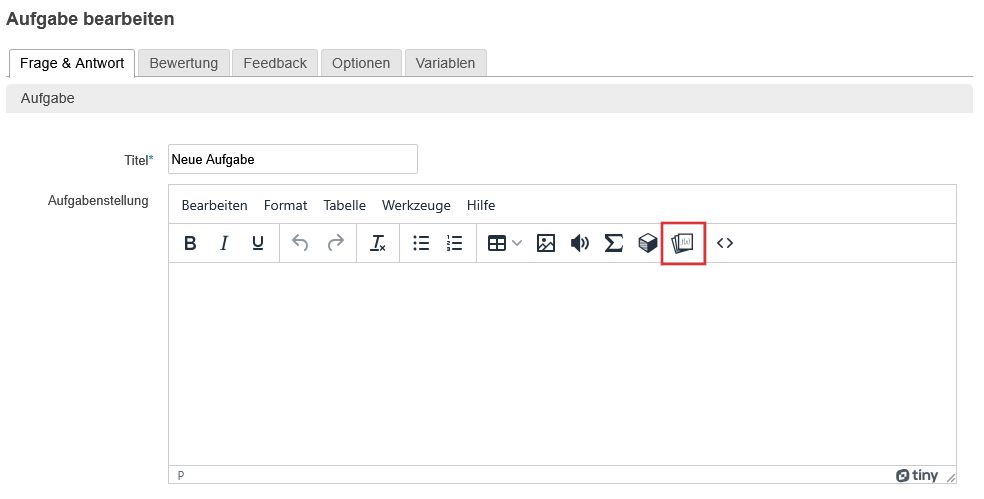
Task: Insert a numbered list
Action: click(x=455, y=243)
